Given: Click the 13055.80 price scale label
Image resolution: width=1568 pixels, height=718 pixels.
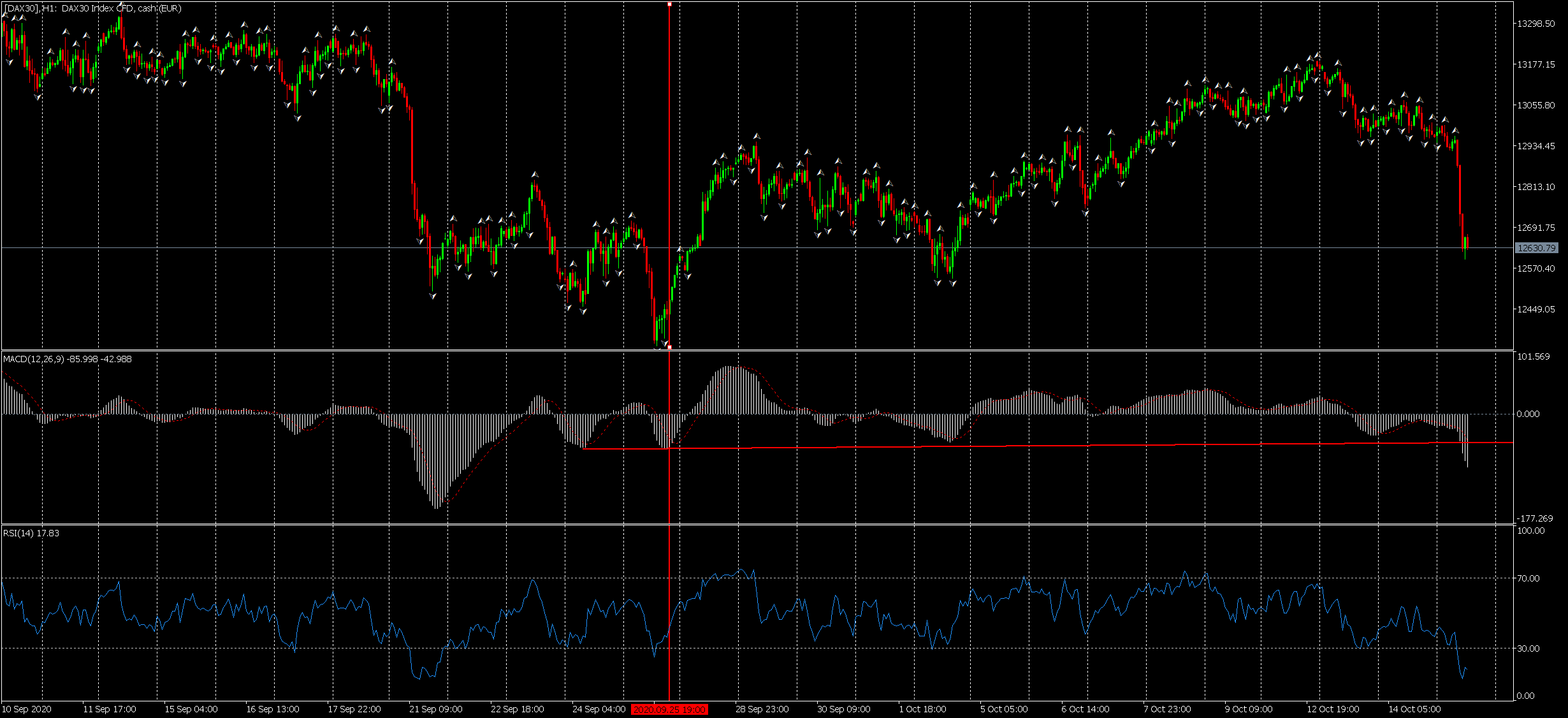Looking at the screenshot, I should click(1535, 105).
